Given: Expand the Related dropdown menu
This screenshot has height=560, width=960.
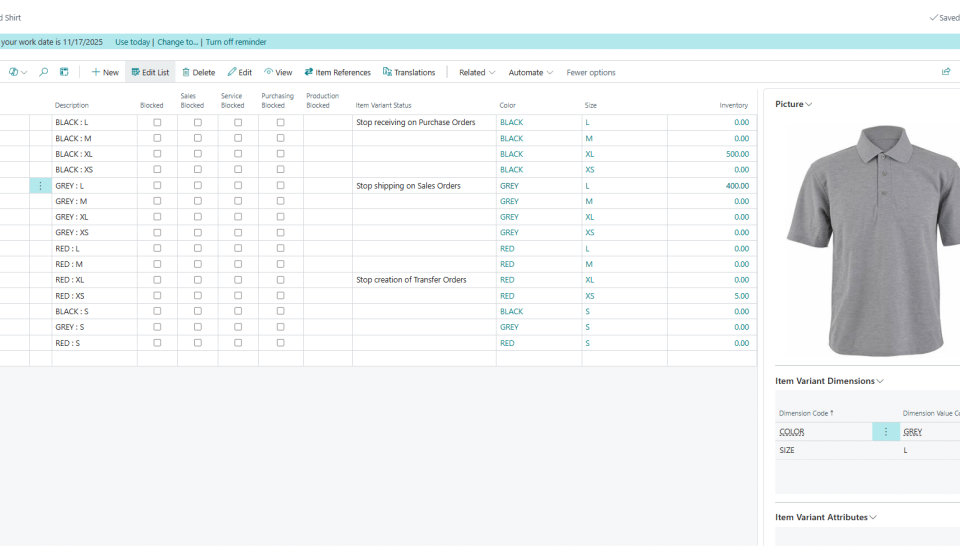Looking at the screenshot, I should pos(477,72).
